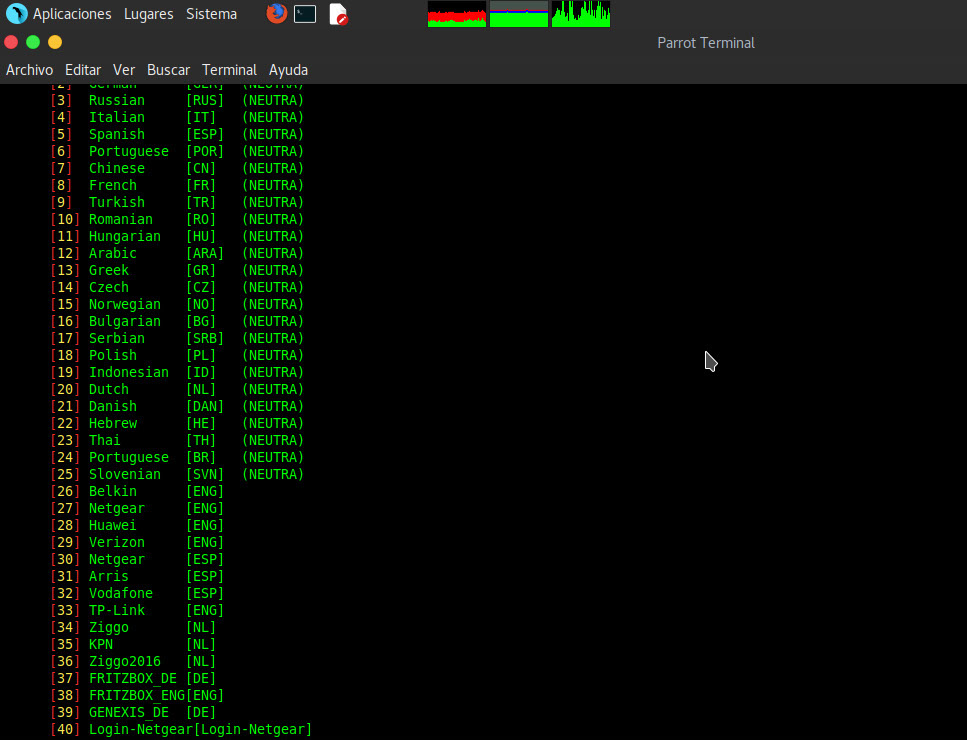967x740 pixels.
Task: Click the blue-topped system monitor graph
Action: [x=518, y=14]
